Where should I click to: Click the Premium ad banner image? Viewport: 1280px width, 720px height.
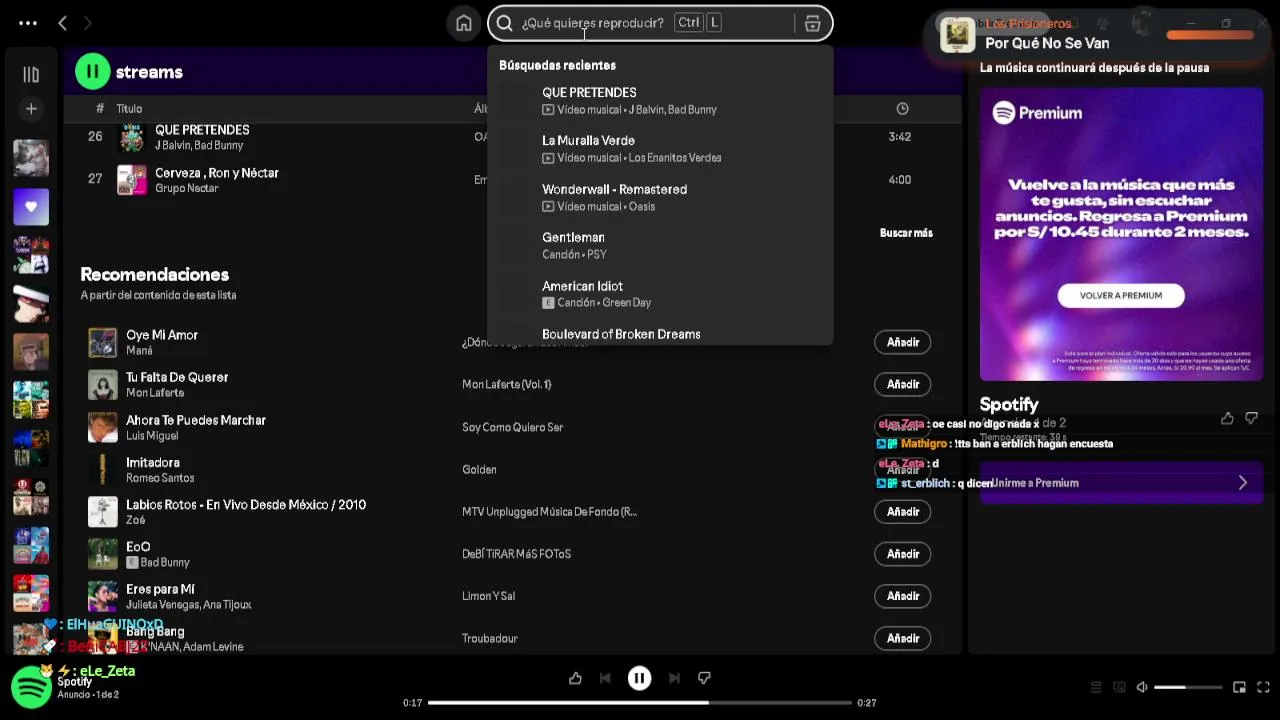tap(1121, 234)
